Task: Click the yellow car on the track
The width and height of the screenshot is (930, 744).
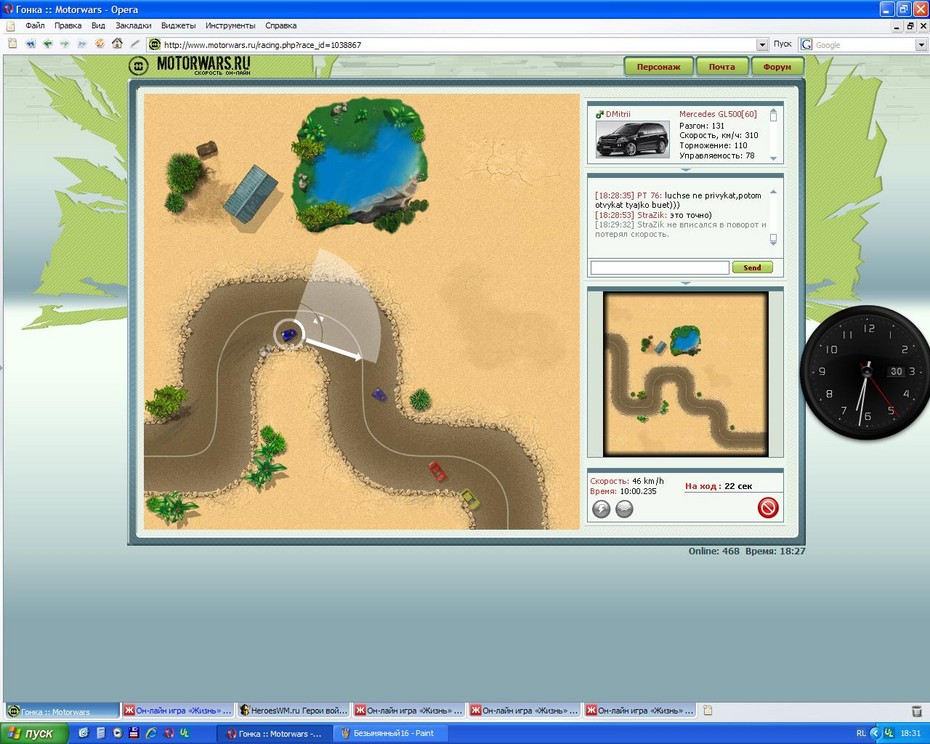Action: [470, 499]
